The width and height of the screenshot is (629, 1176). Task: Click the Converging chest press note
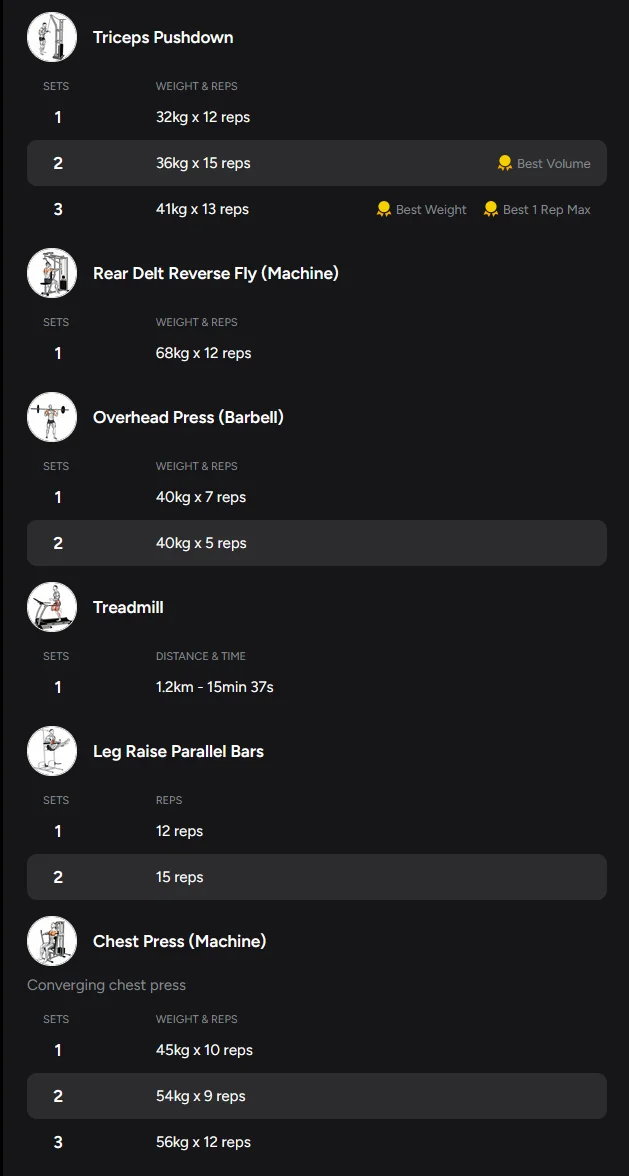click(x=106, y=985)
